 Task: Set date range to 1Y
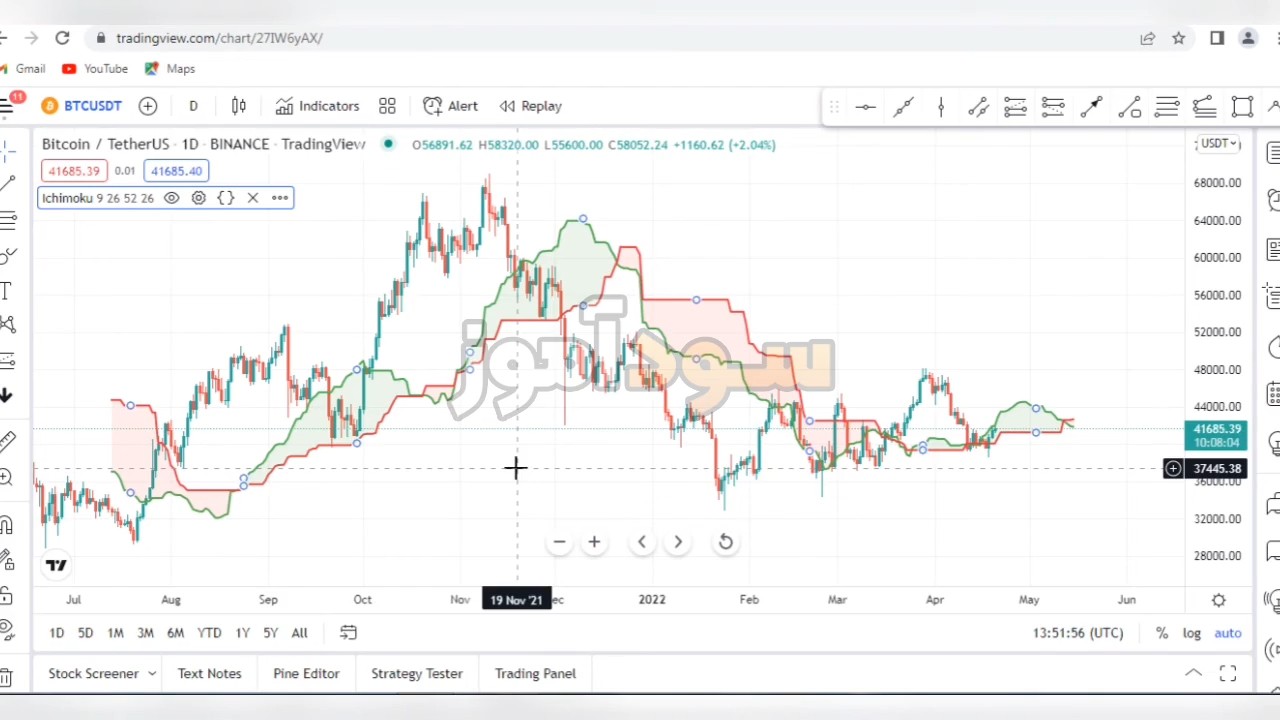242,633
